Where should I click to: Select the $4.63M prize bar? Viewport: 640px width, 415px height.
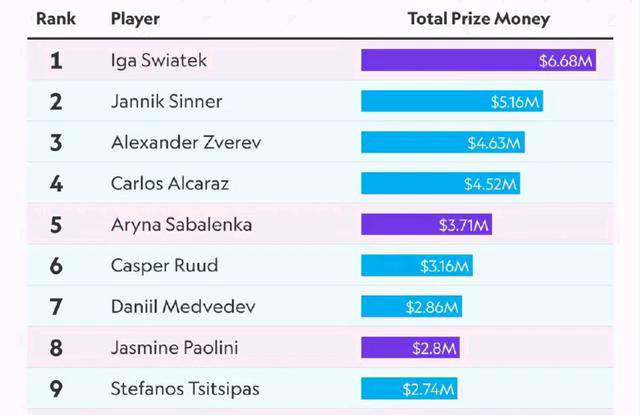coord(443,143)
